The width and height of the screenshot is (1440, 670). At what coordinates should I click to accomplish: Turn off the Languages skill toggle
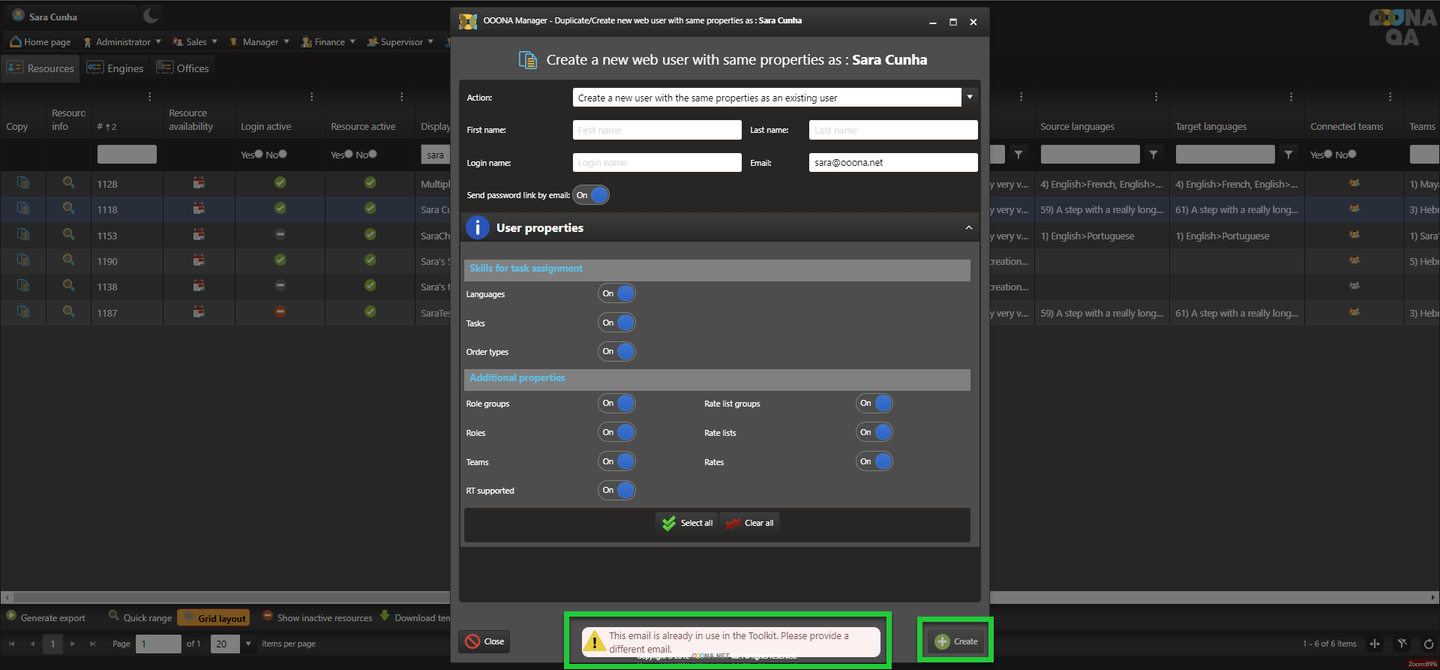[616, 294]
